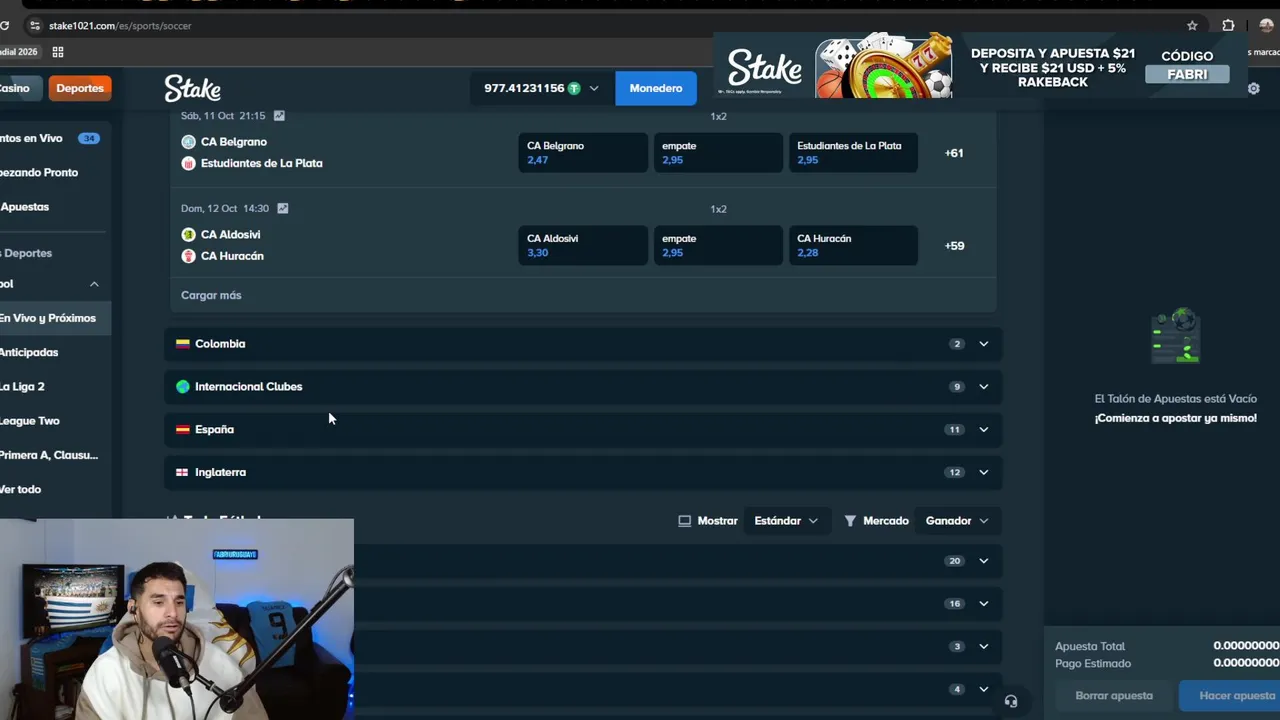
Task: Click the browser profile avatar
Action: point(1266,25)
